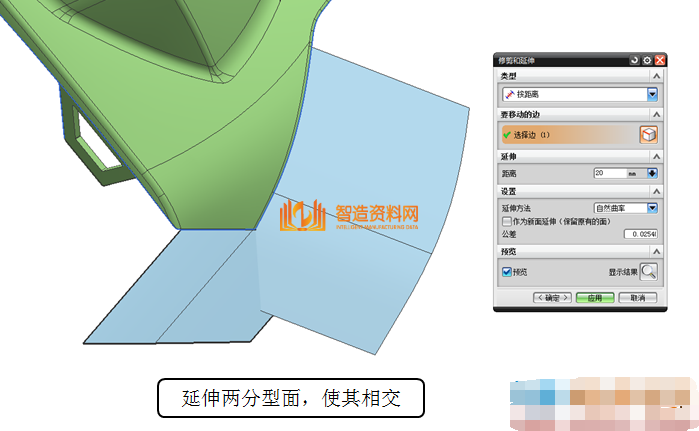Open the 按距离 type dropdown
699x431 pixels.
(x=652, y=94)
